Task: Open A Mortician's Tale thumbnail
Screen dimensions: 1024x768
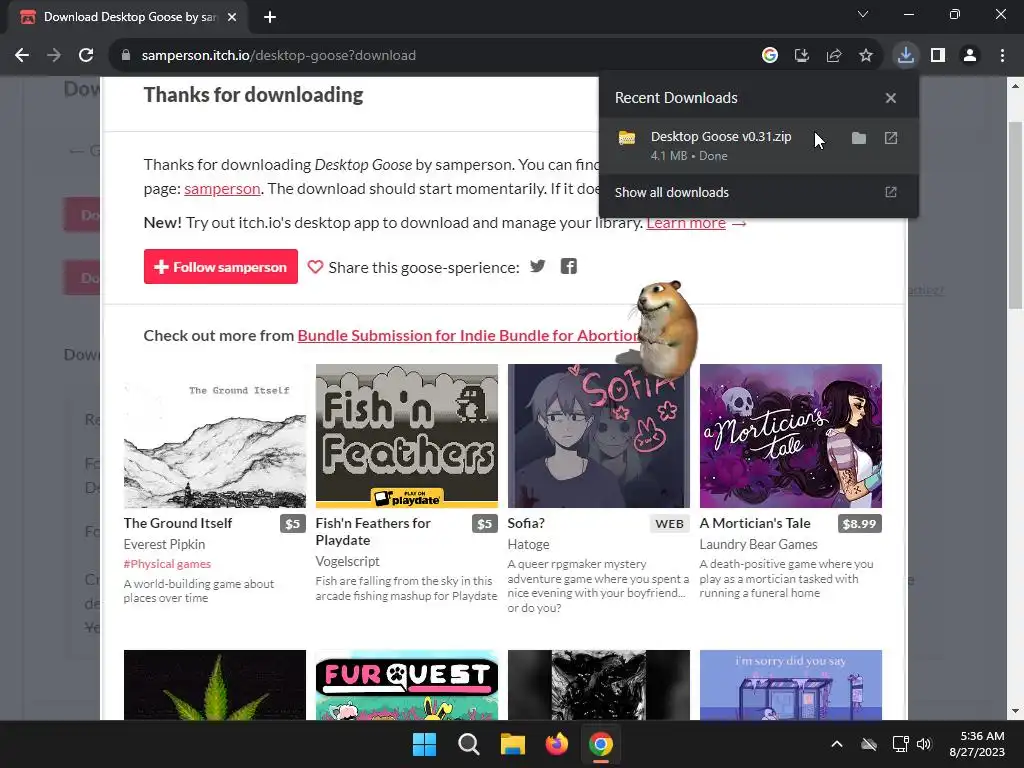Action: coord(791,436)
